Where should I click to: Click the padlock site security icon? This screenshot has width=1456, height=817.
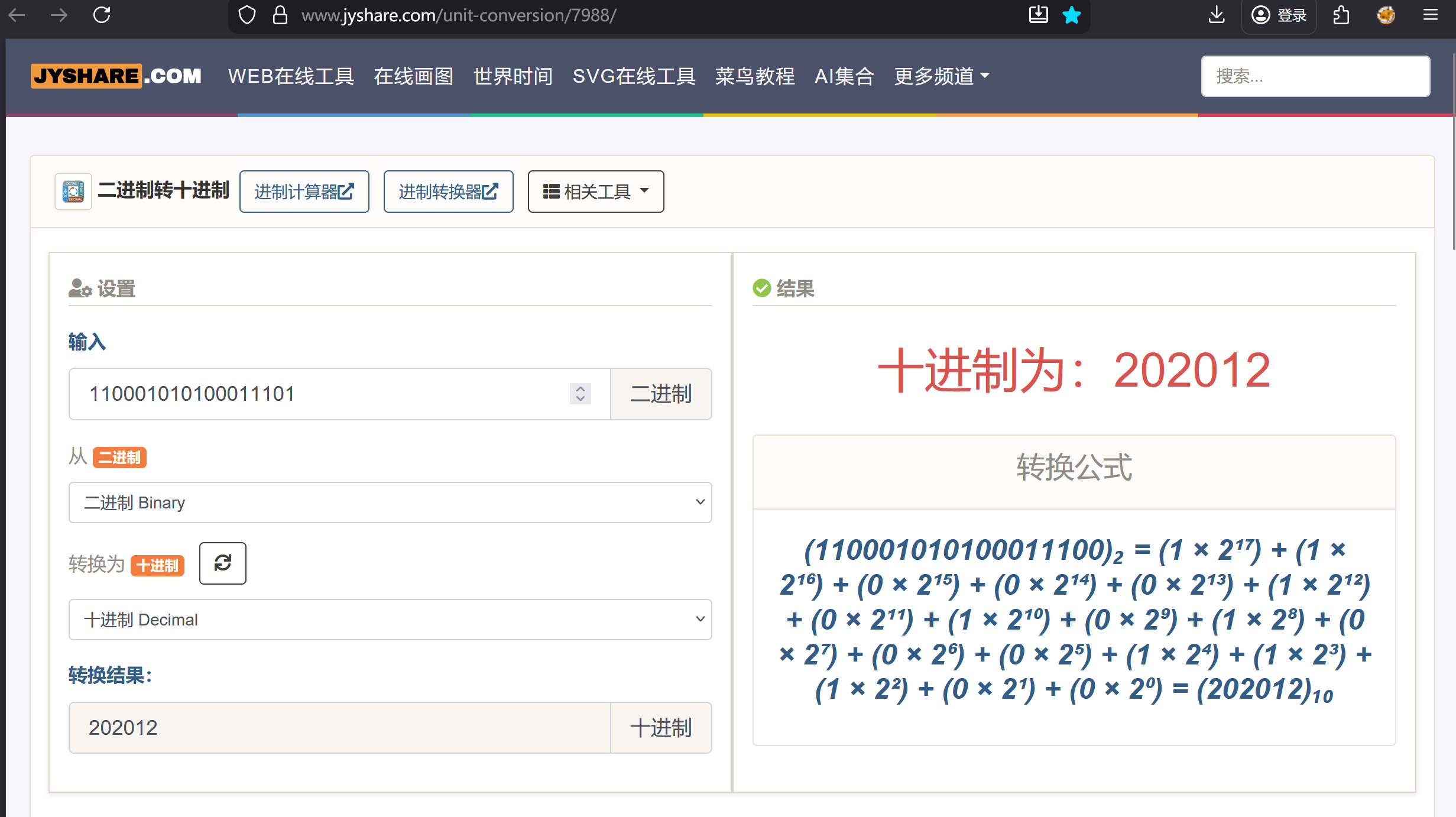tap(280, 15)
